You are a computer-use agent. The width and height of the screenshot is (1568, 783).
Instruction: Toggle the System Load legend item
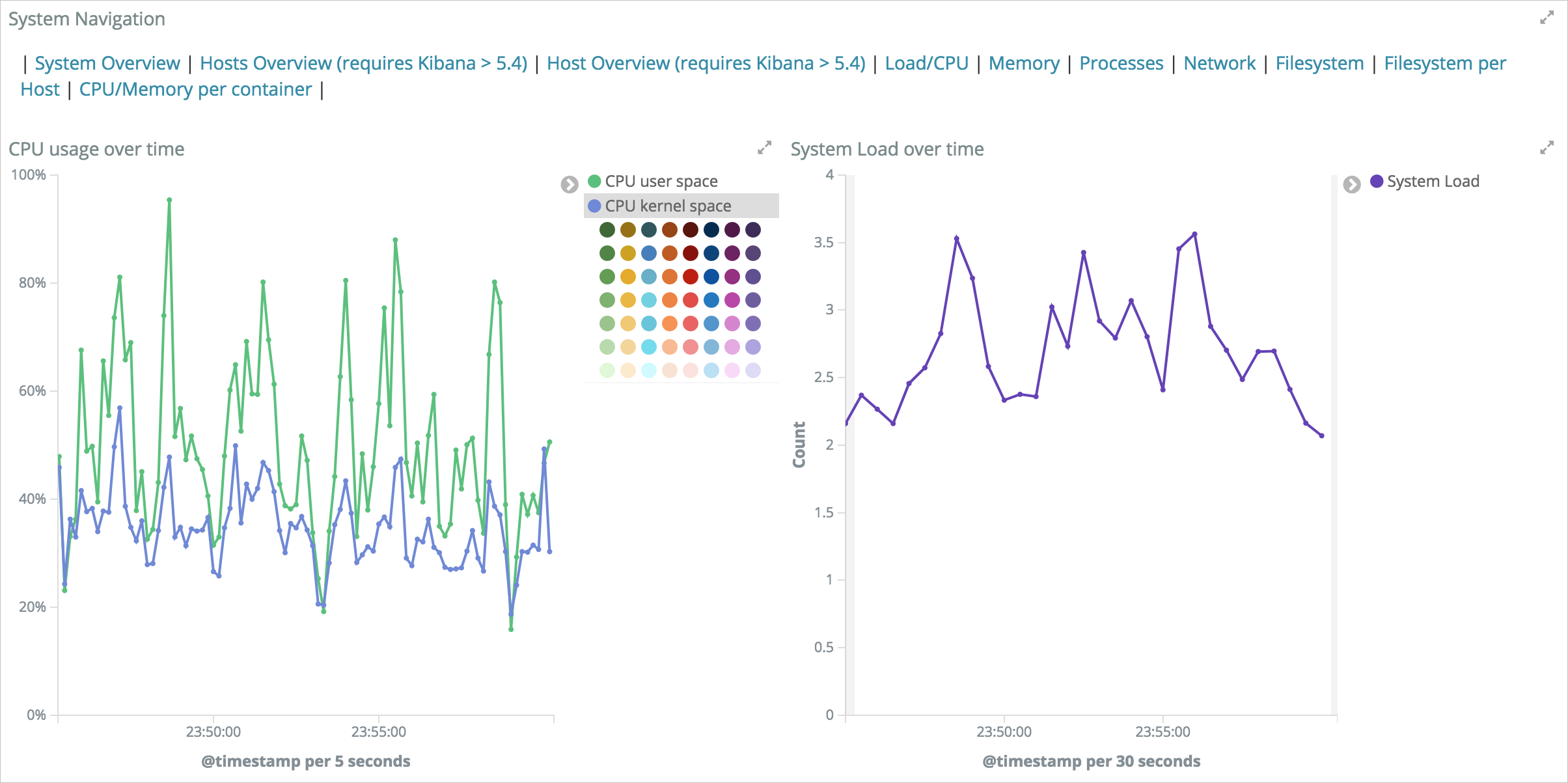coord(1432,181)
